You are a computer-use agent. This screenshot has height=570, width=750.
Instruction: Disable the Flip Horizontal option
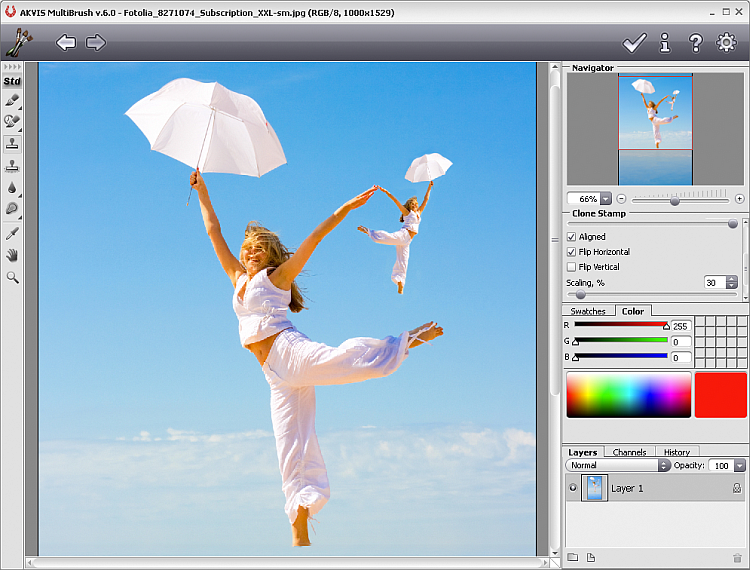(x=572, y=252)
